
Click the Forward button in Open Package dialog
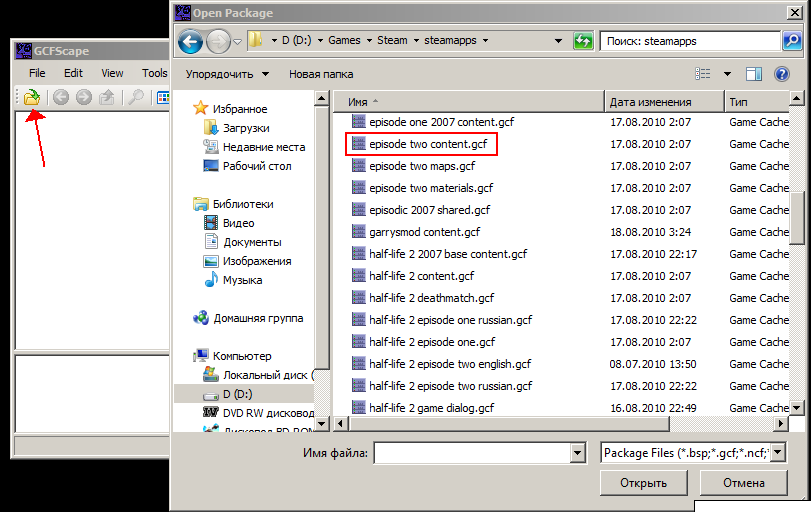coord(218,41)
